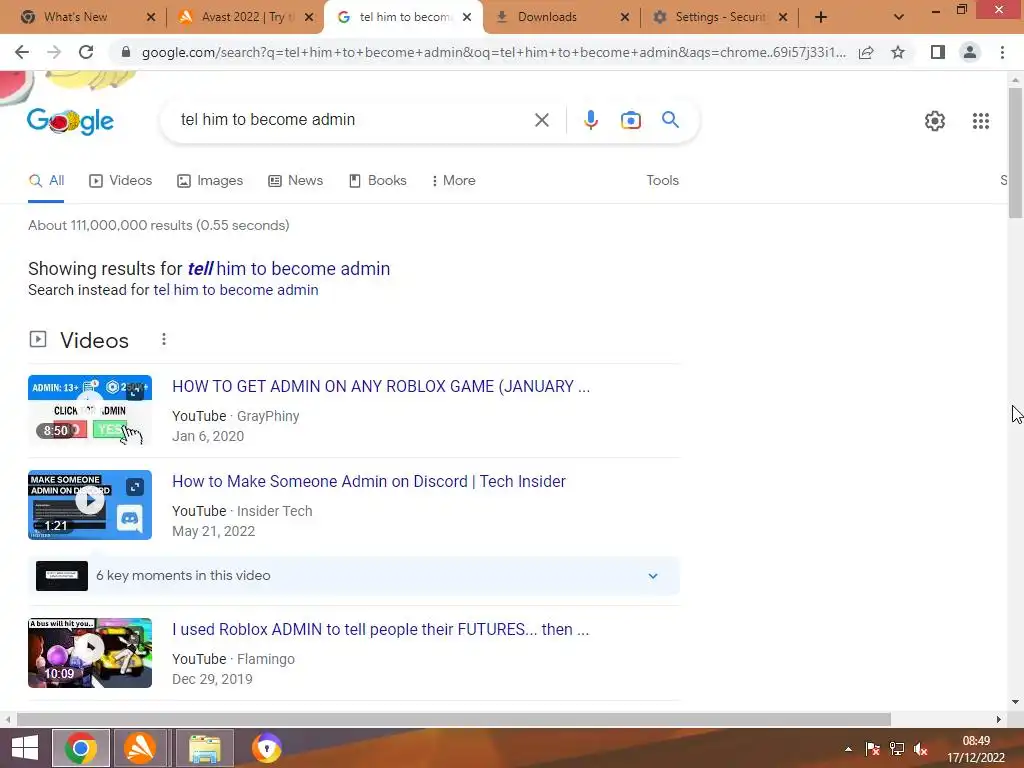This screenshot has height=768, width=1024.
Task: Select the Images search filter
Action: pyautogui.click(x=210, y=181)
